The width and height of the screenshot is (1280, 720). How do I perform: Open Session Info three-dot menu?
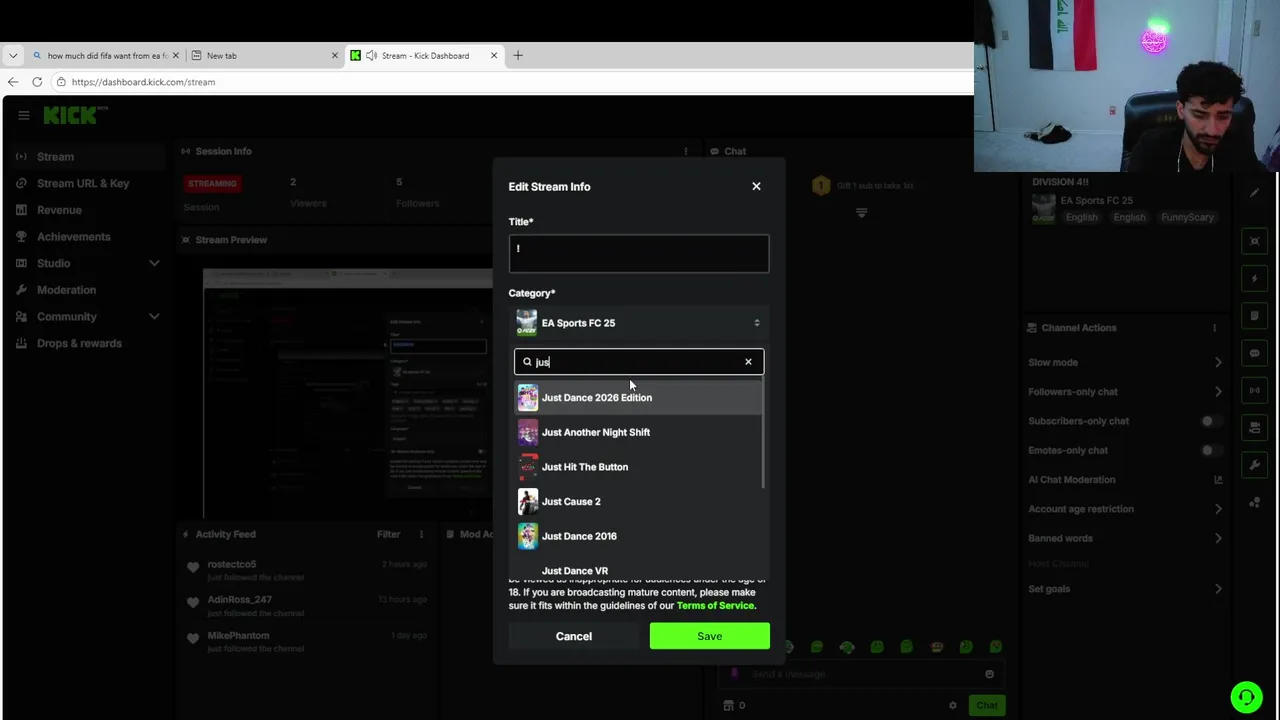(x=685, y=151)
